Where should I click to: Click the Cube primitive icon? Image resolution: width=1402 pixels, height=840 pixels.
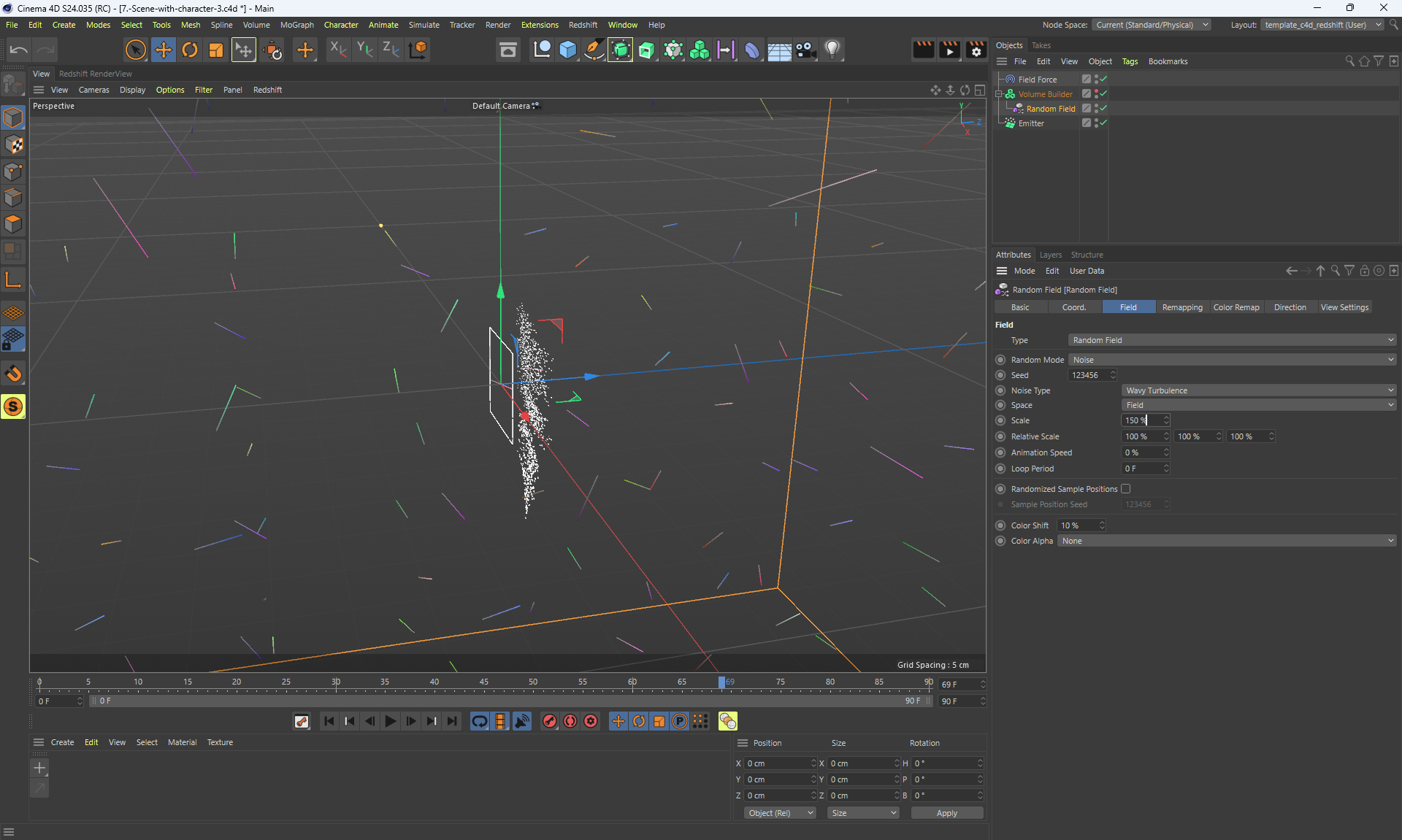(568, 50)
